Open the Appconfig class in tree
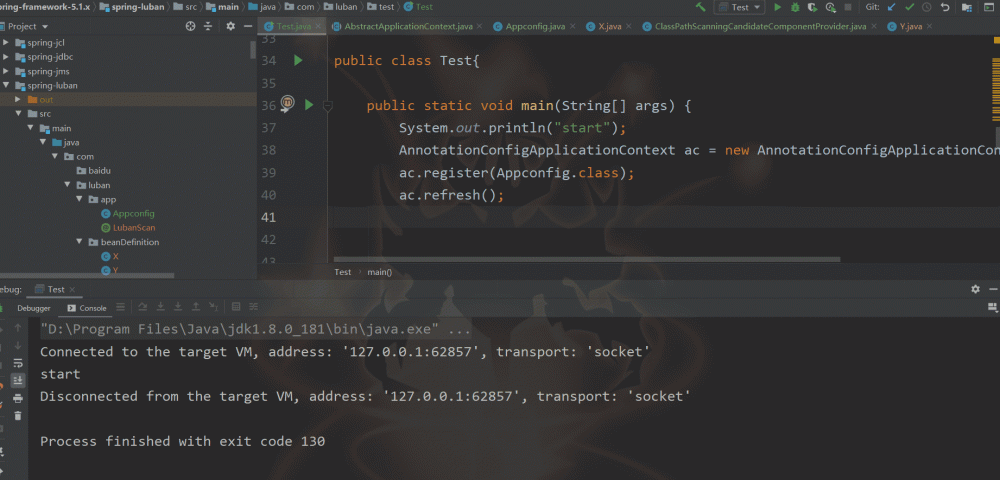The image size is (1000, 480). tap(128, 214)
